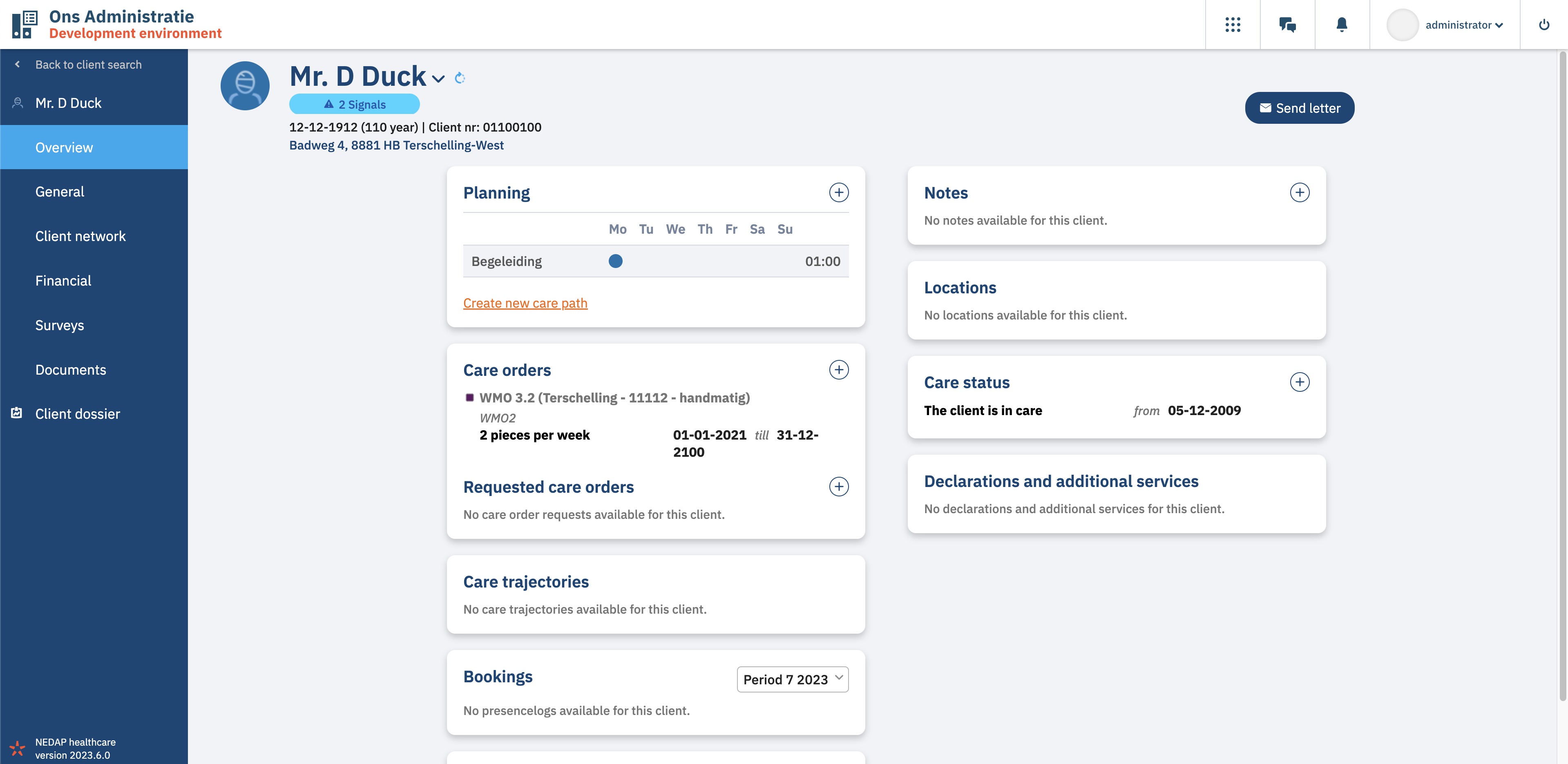Open the 2 Signals badge
The image size is (1568, 764).
pos(354,104)
